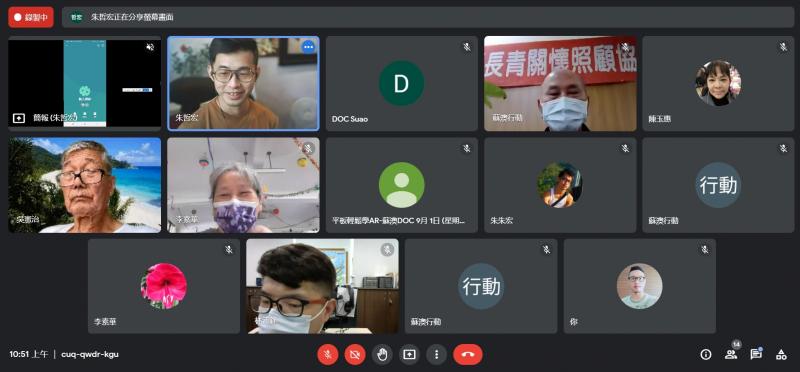Open the meeting details info panel

click(x=706, y=354)
